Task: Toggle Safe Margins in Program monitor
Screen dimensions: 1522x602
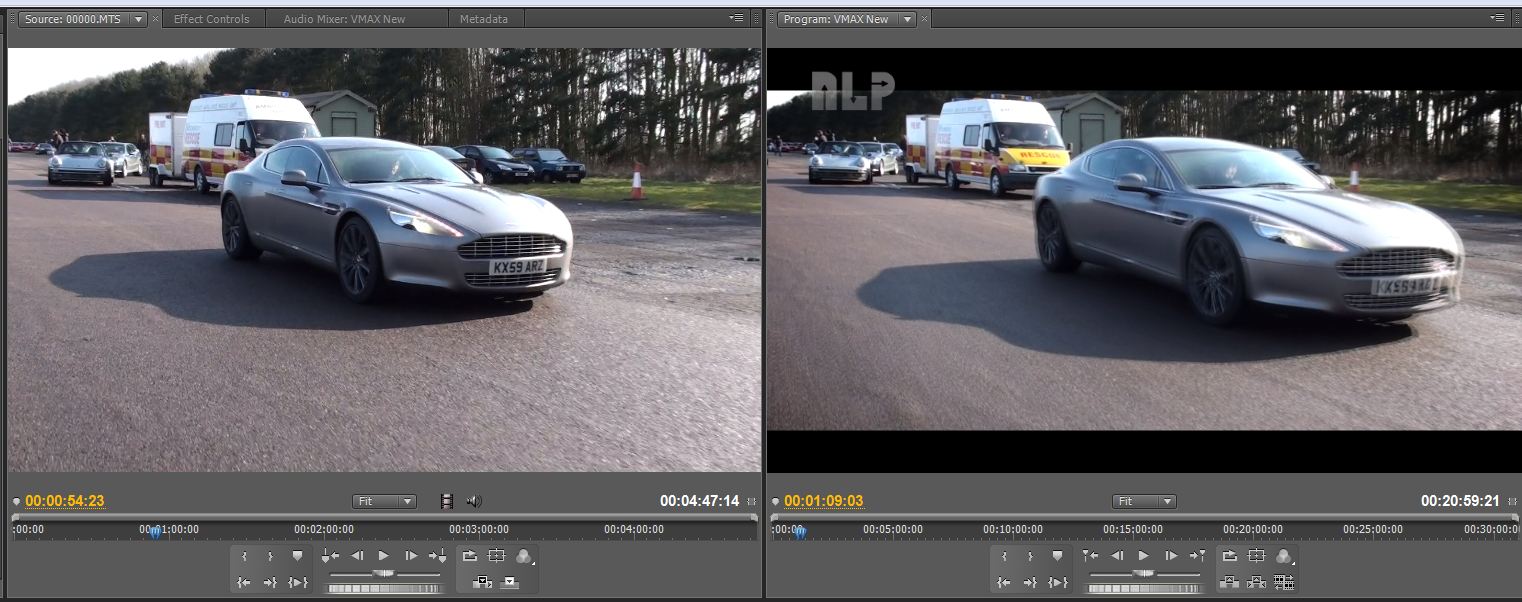Action: coord(1257,556)
